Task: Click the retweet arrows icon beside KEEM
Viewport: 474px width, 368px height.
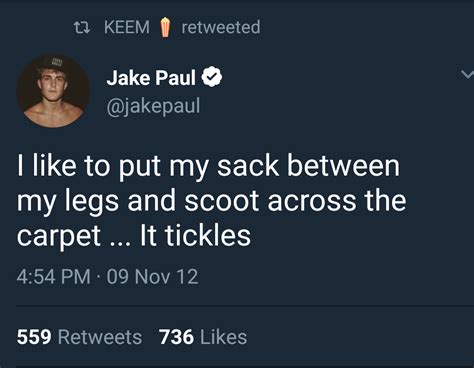Action: point(82,28)
